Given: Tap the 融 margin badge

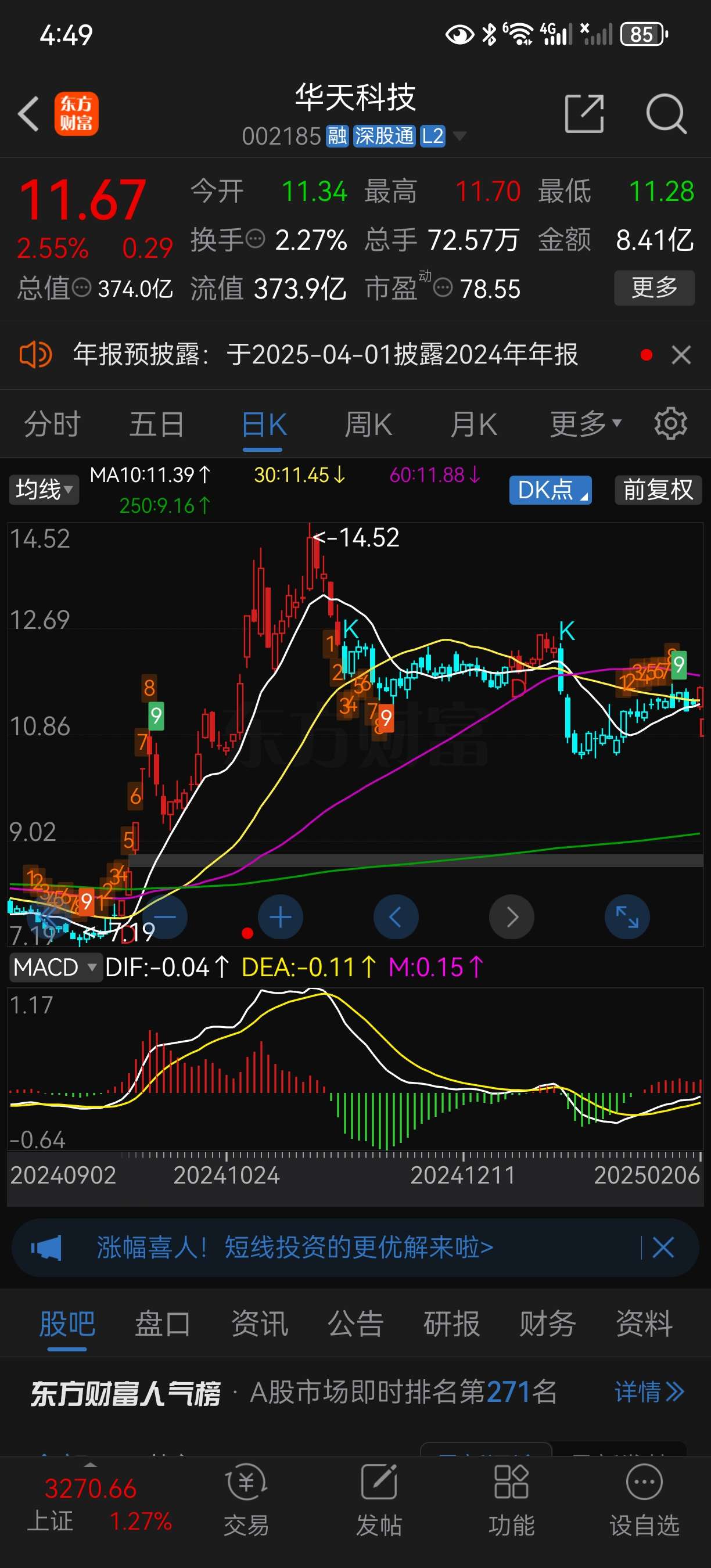Looking at the screenshot, I should [x=337, y=136].
